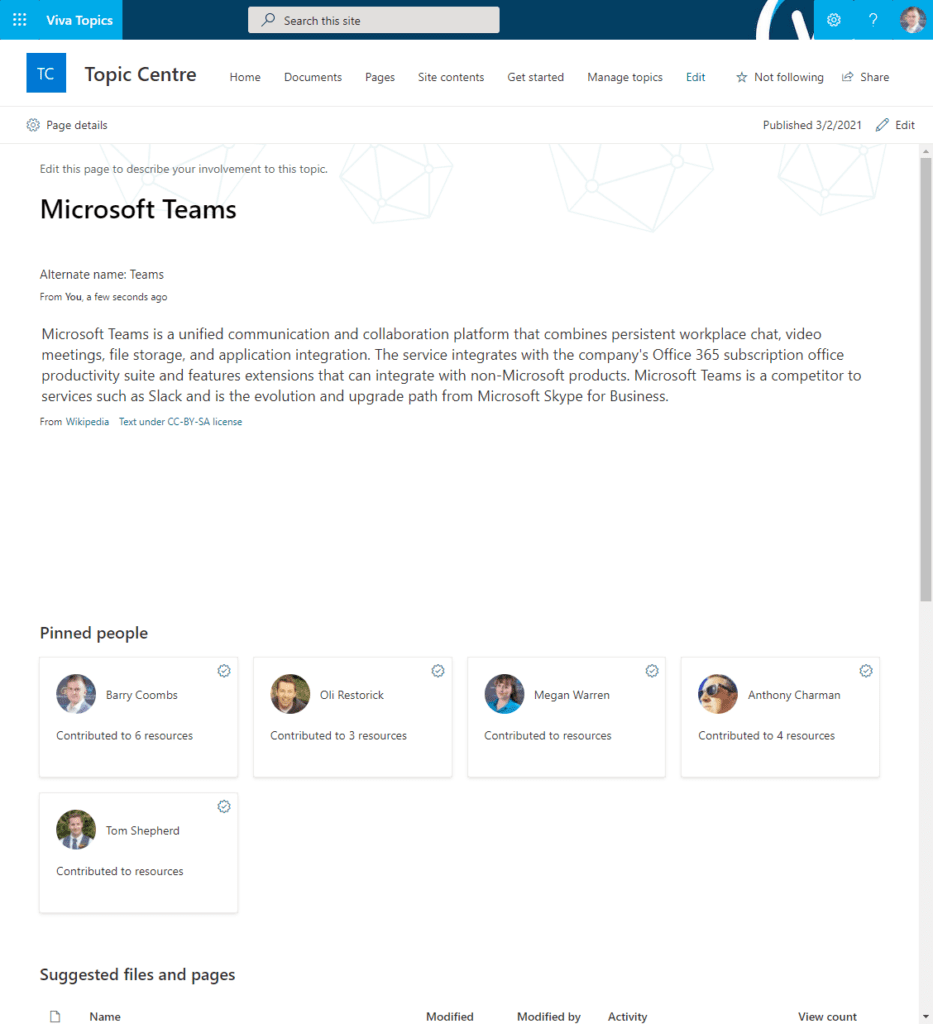Image resolution: width=933 pixels, height=1024 pixels.
Task: Open Megan Warren's profile photo
Action: [504, 694]
